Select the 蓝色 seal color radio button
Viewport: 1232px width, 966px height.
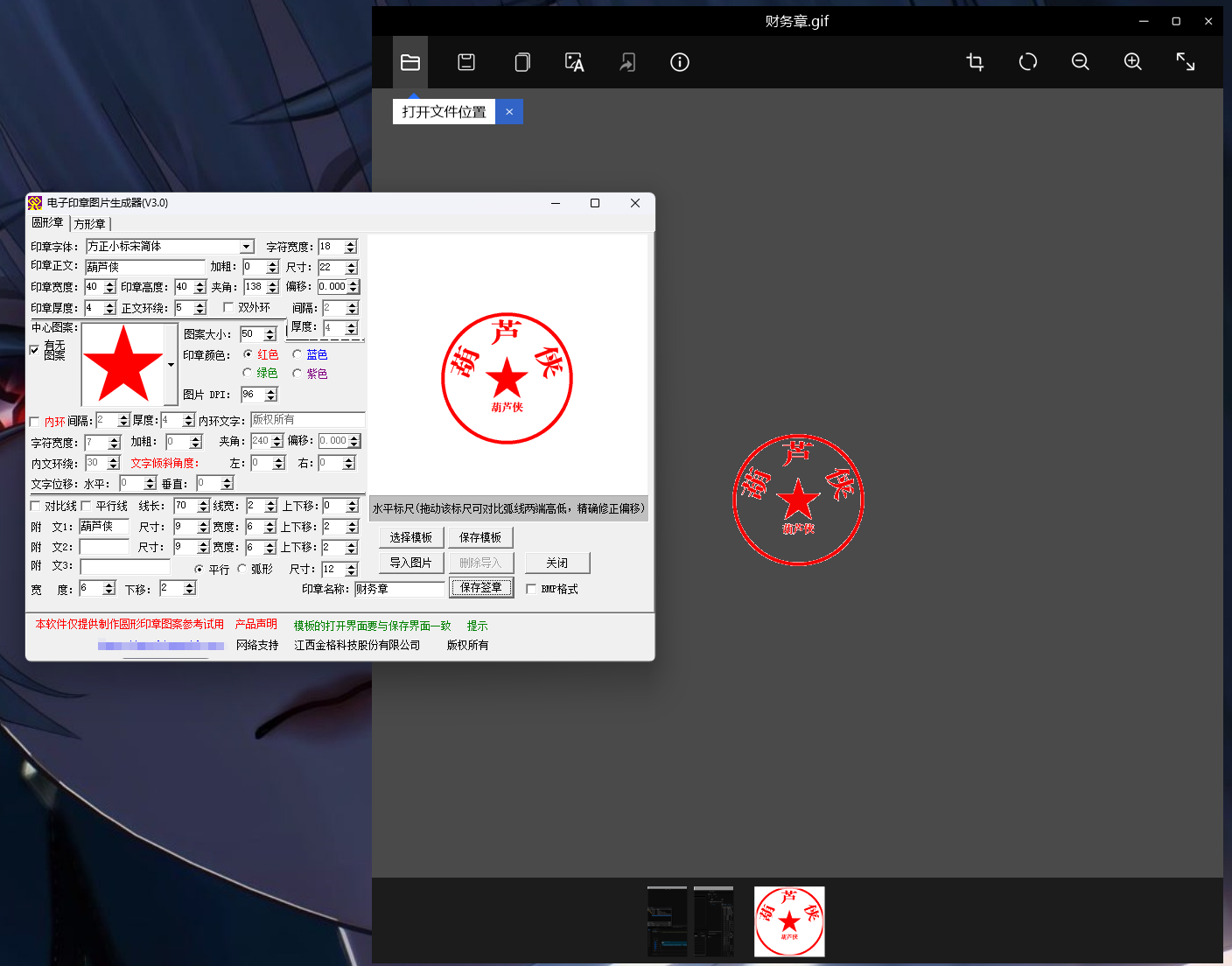coord(297,354)
